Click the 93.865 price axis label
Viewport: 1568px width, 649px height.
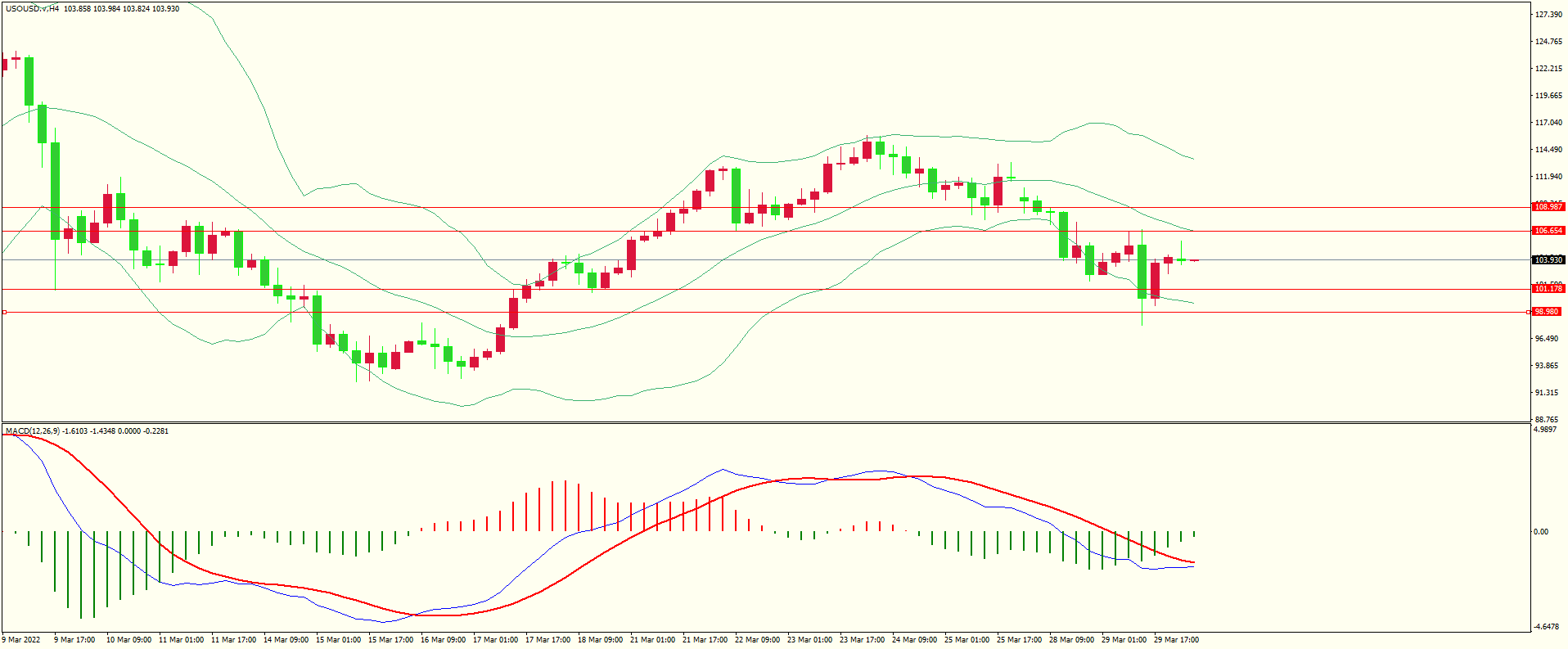[x=1547, y=366]
